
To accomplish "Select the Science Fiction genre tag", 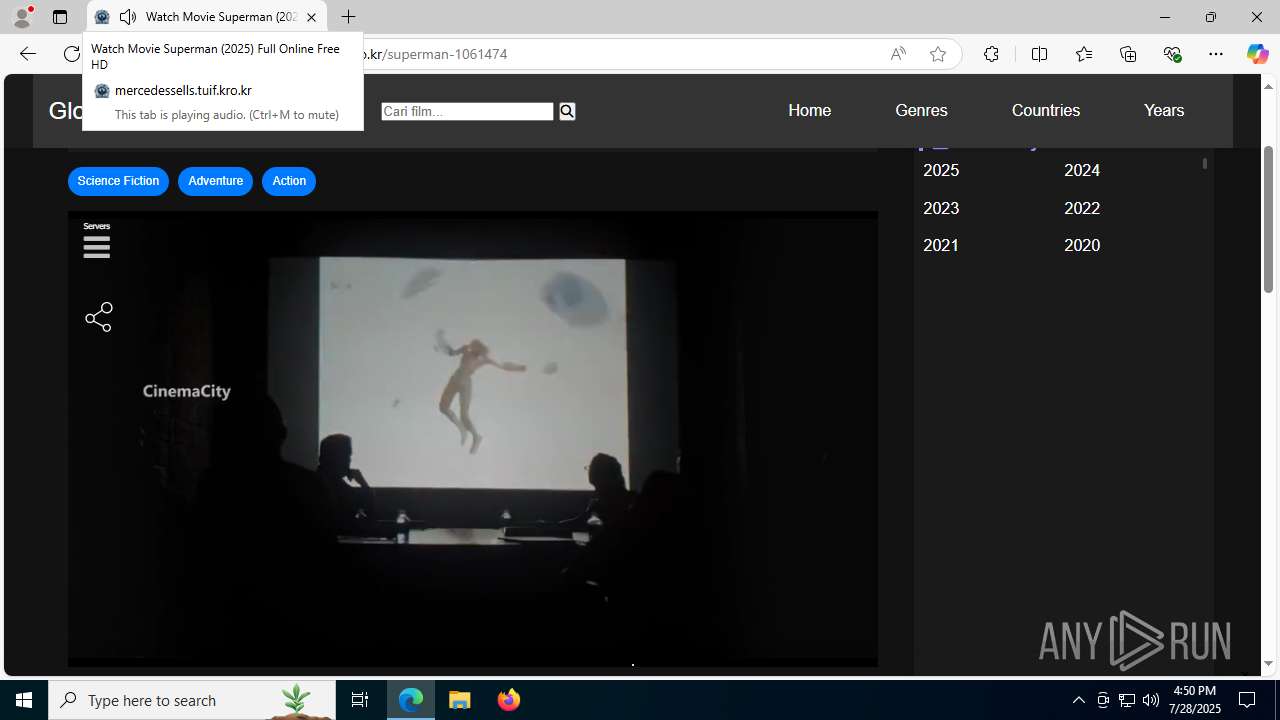I will (x=118, y=181).
